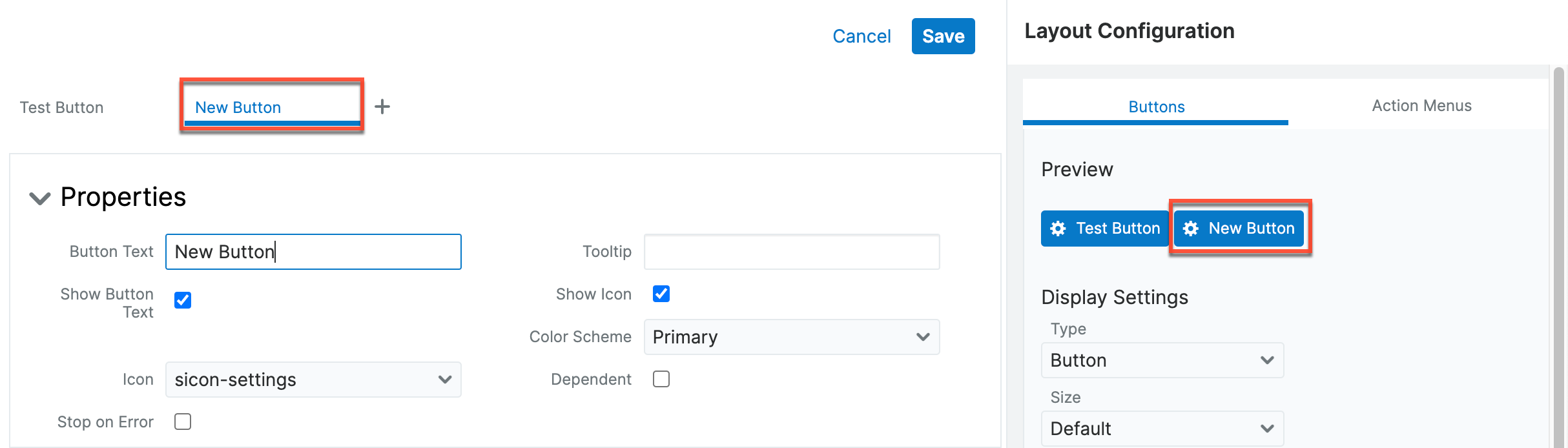Select the New Button tab
Viewport: 1568px width, 448px height.
[x=238, y=107]
